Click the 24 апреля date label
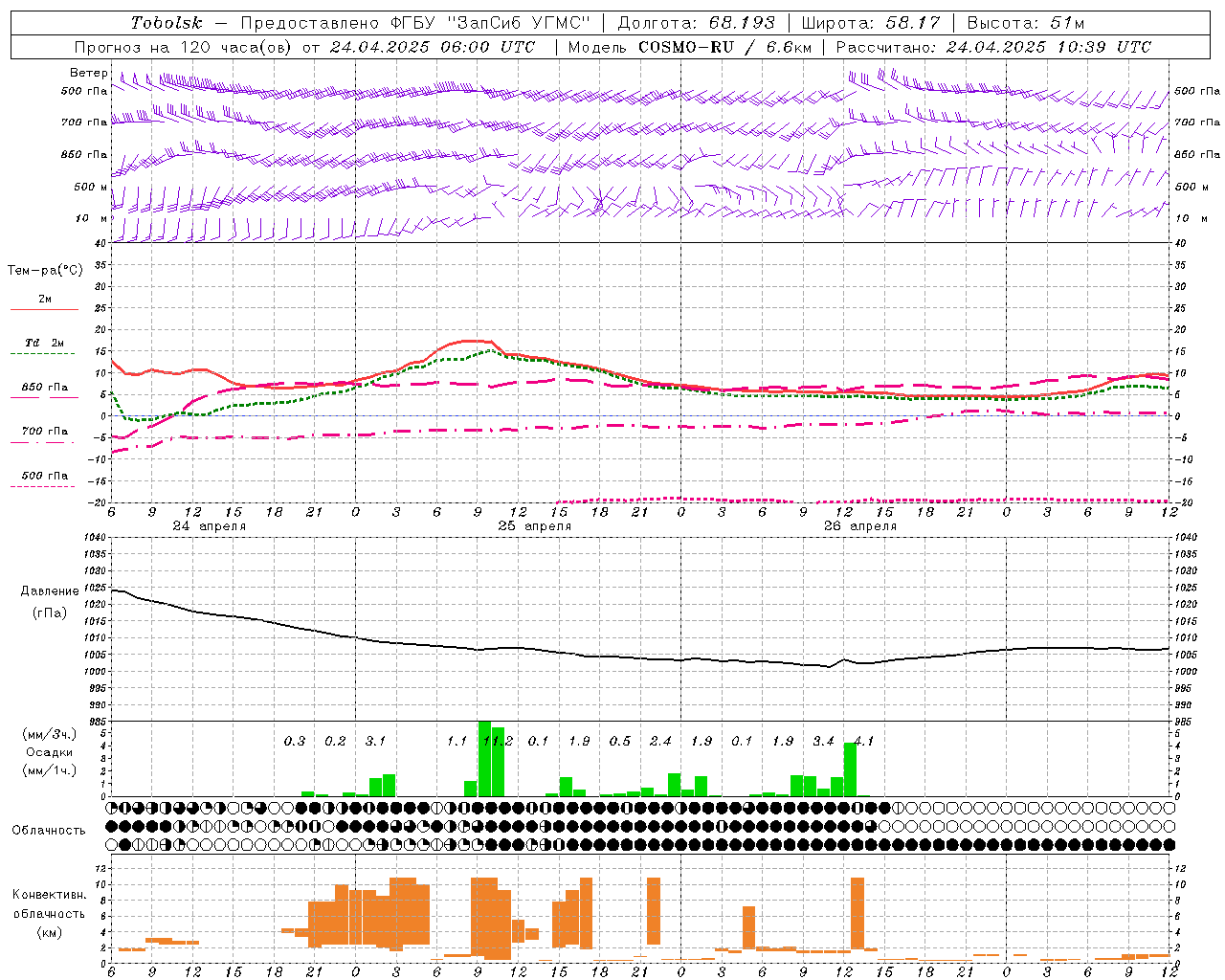 click(x=210, y=526)
